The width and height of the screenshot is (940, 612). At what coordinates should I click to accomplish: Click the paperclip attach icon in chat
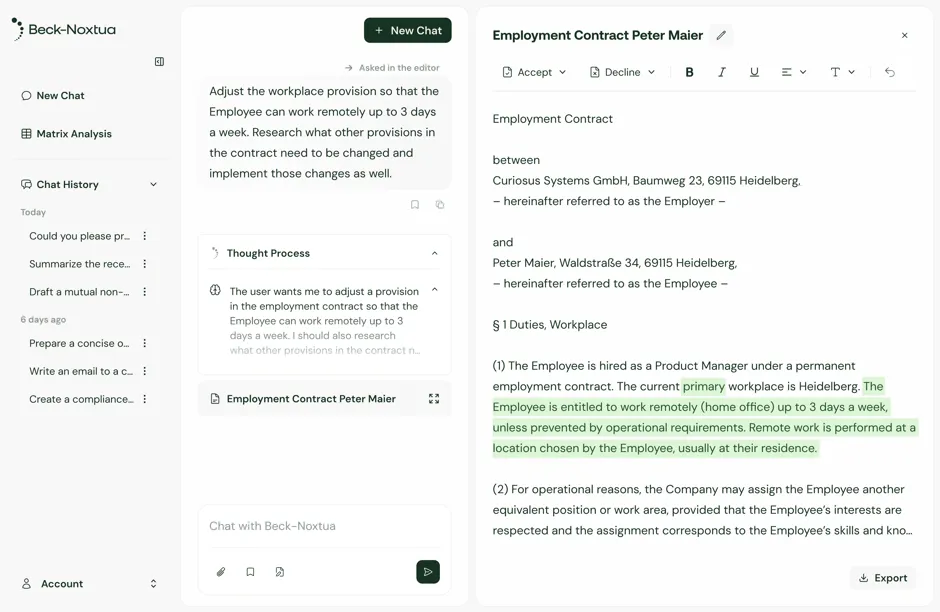point(221,572)
